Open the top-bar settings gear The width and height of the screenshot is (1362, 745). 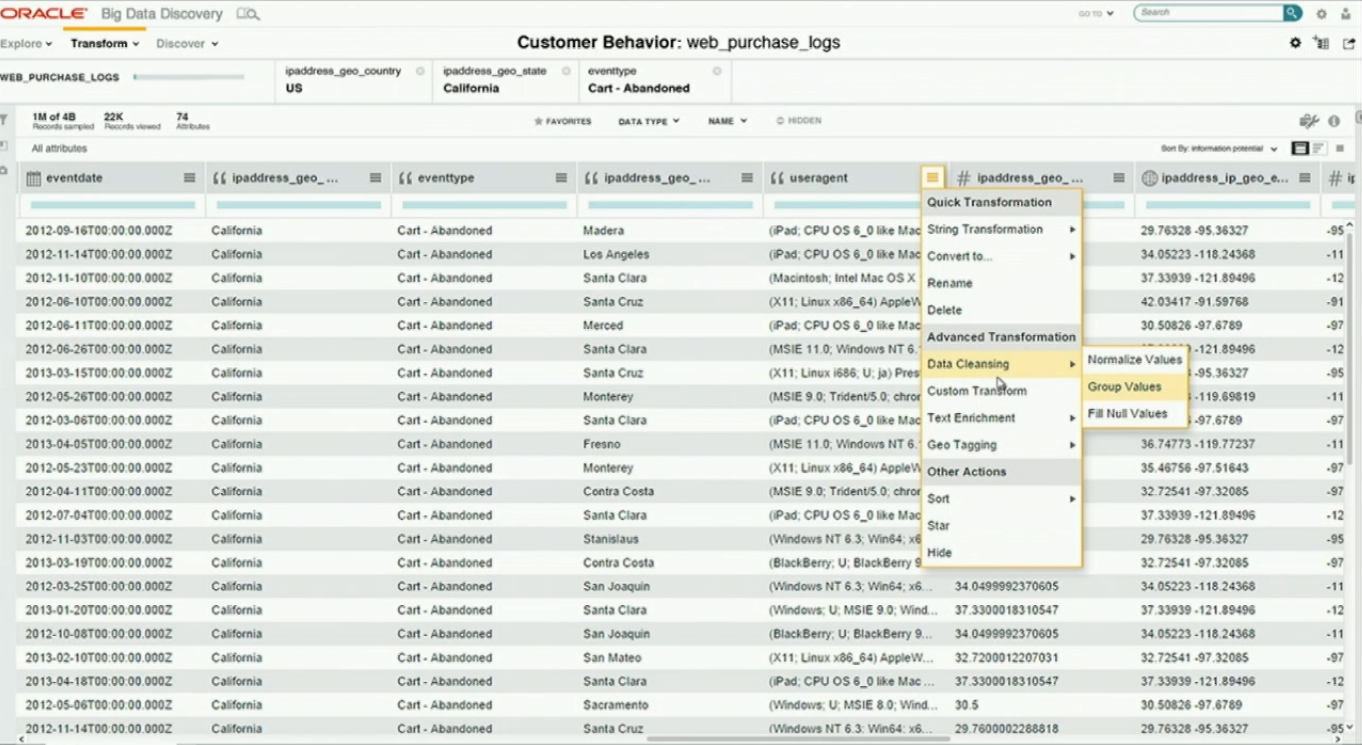click(1322, 14)
